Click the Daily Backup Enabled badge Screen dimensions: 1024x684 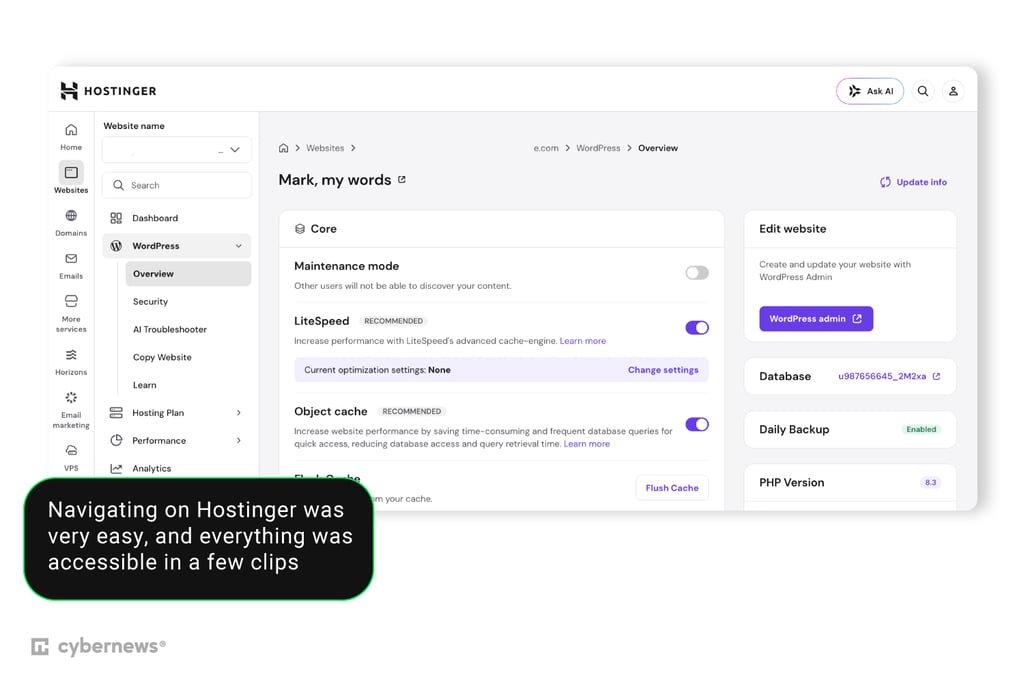(x=921, y=429)
